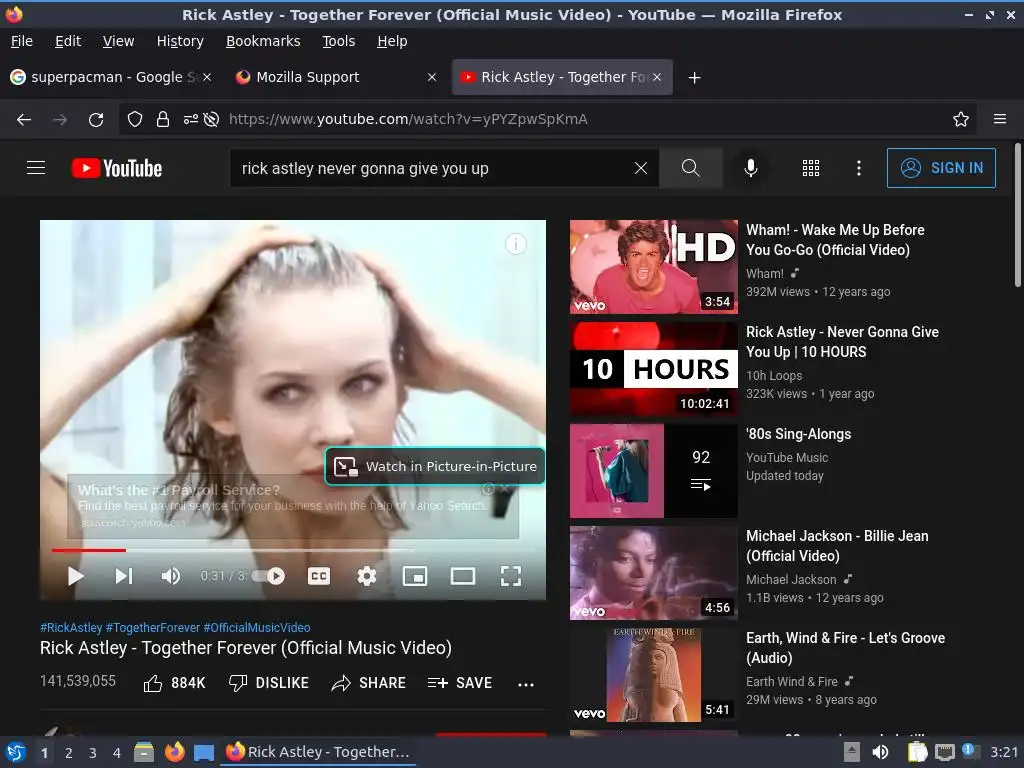
Task: Reload the current page
Action: (x=96, y=120)
